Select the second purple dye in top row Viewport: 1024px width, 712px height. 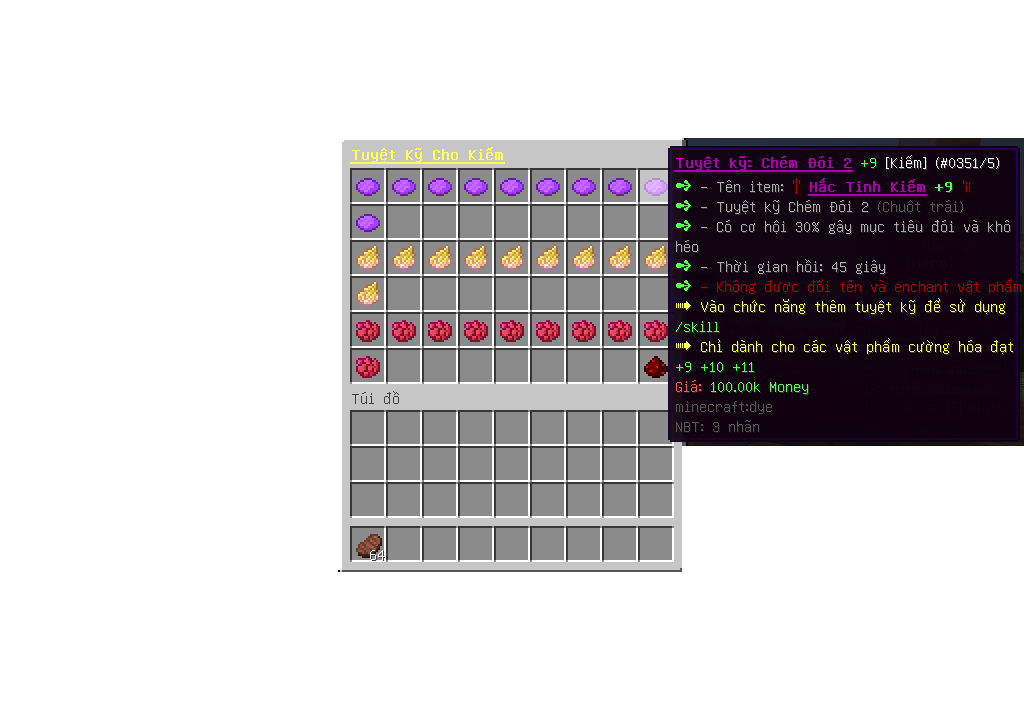pos(404,187)
